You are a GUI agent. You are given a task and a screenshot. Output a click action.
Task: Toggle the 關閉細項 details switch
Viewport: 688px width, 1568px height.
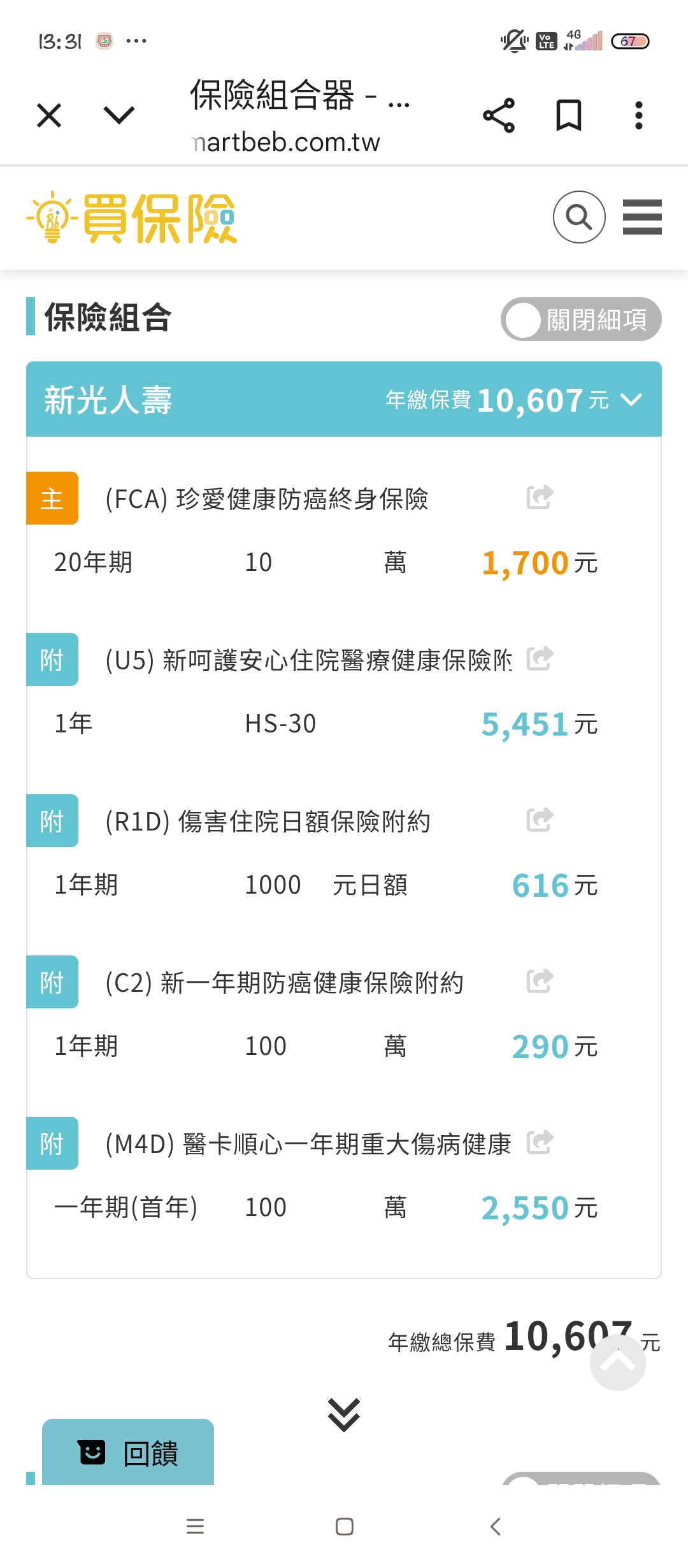580,319
